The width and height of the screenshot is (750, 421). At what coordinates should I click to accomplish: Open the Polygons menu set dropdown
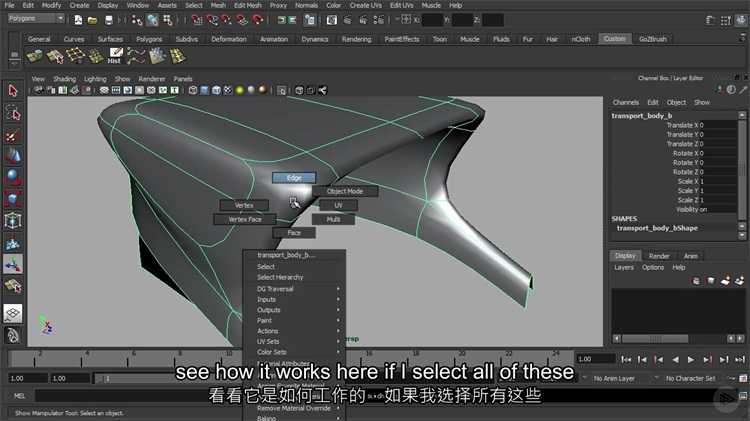(36, 19)
